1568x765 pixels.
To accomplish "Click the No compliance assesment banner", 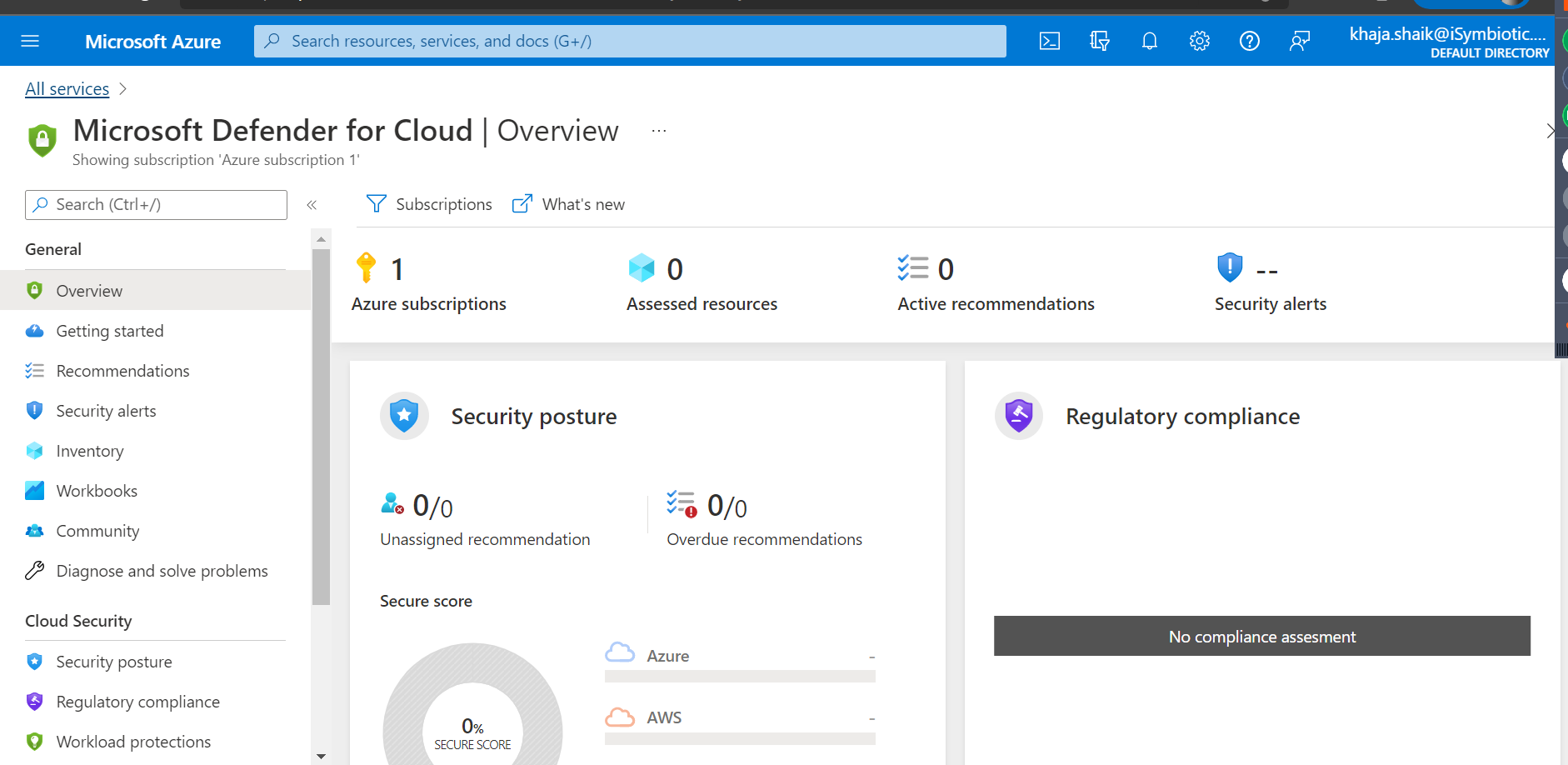I will pos(1262,636).
